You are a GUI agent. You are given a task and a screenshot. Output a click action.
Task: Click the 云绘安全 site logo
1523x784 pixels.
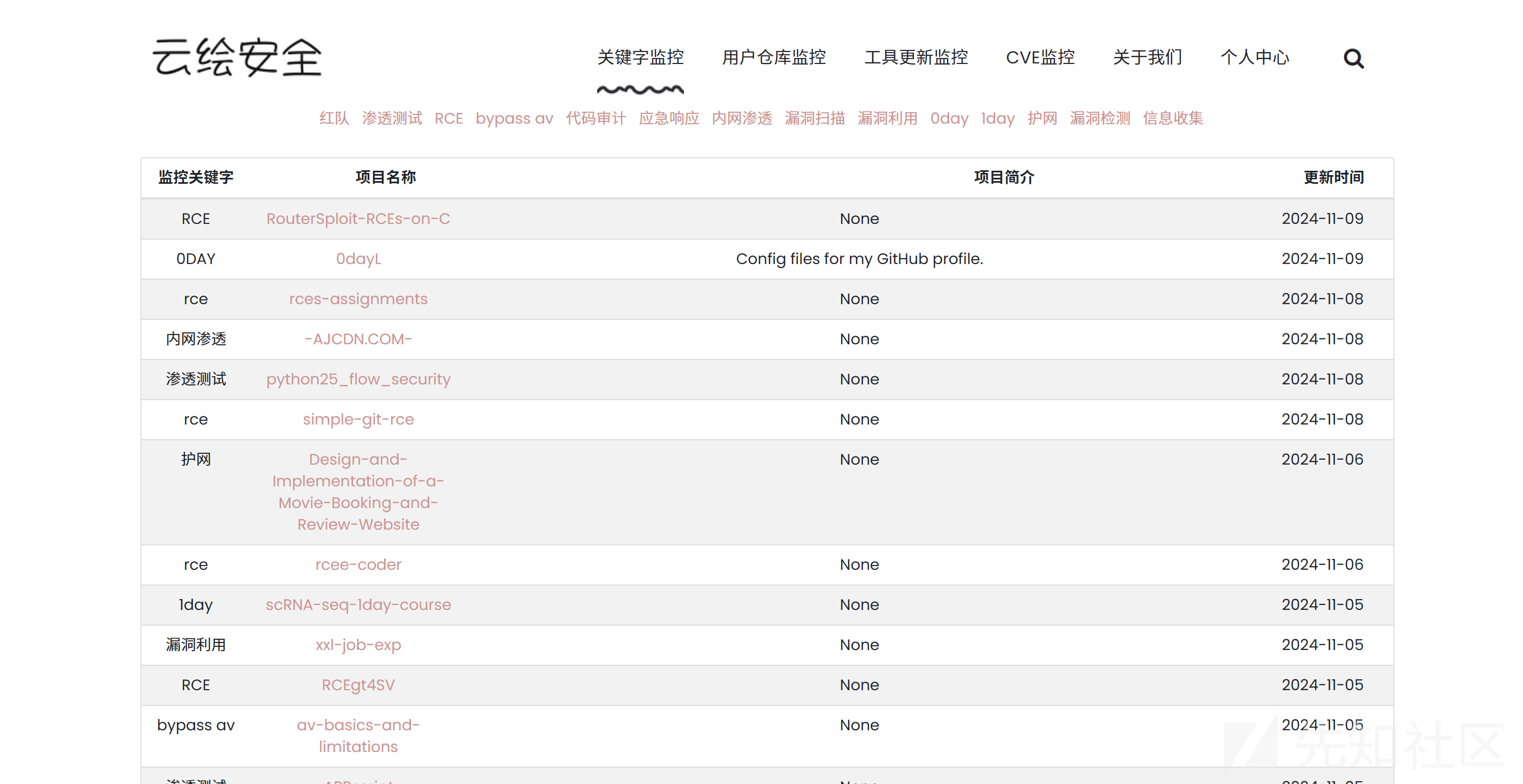237,57
